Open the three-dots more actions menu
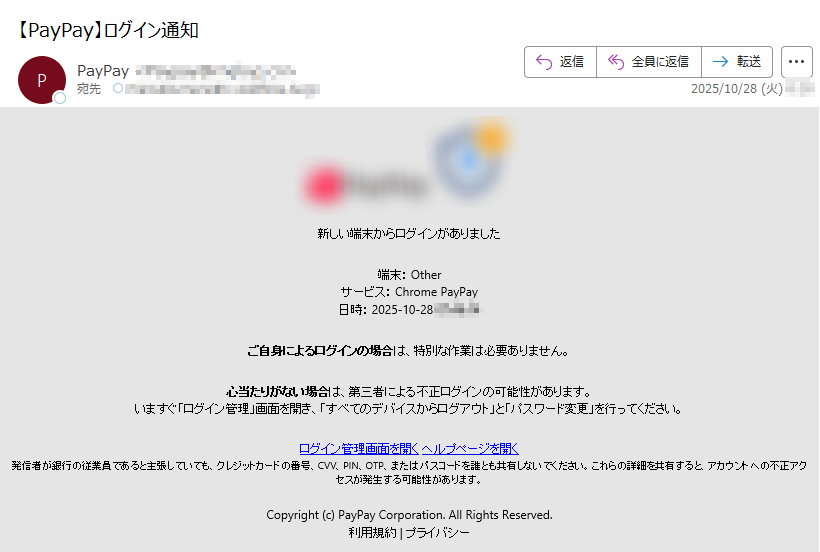The width and height of the screenshot is (820, 552). click(x=796, y=62)
